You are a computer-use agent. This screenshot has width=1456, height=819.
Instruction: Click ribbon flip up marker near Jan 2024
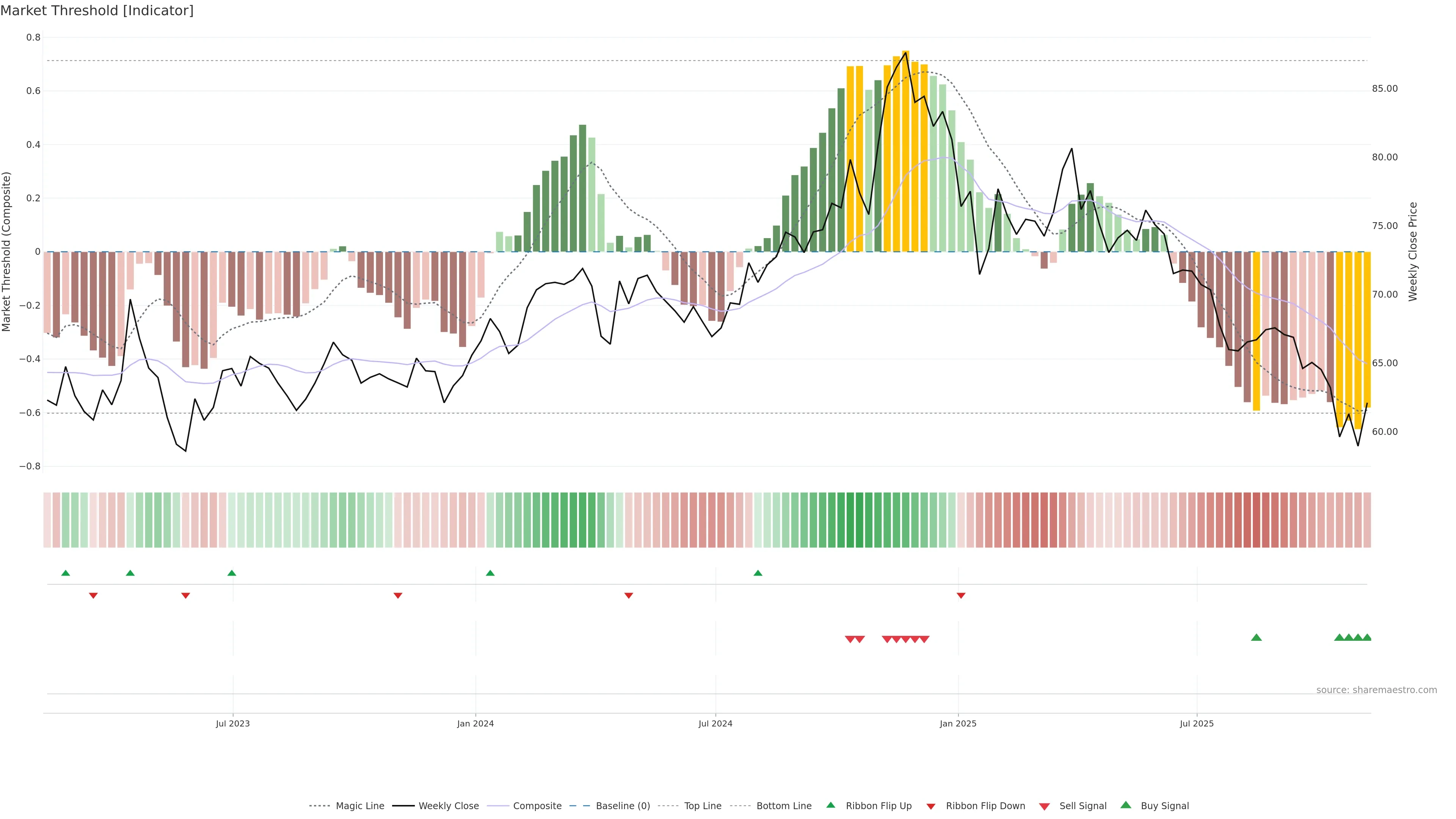tap(490, 573)
